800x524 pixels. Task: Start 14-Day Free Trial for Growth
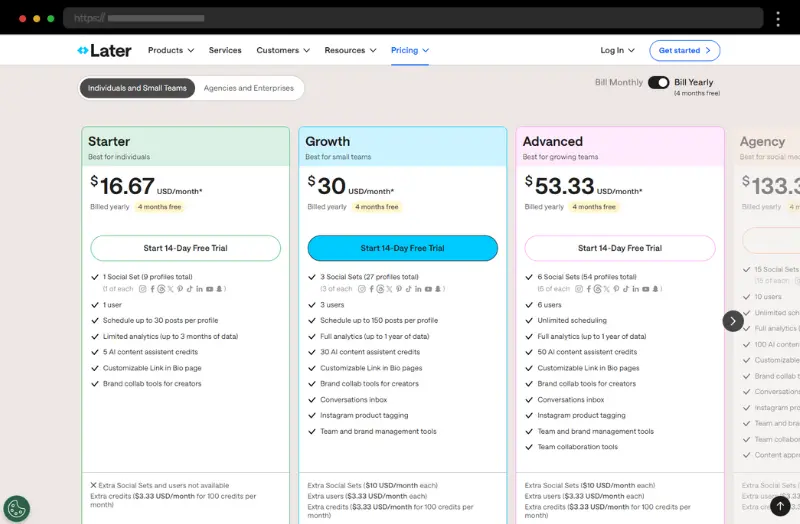[403, 248]
